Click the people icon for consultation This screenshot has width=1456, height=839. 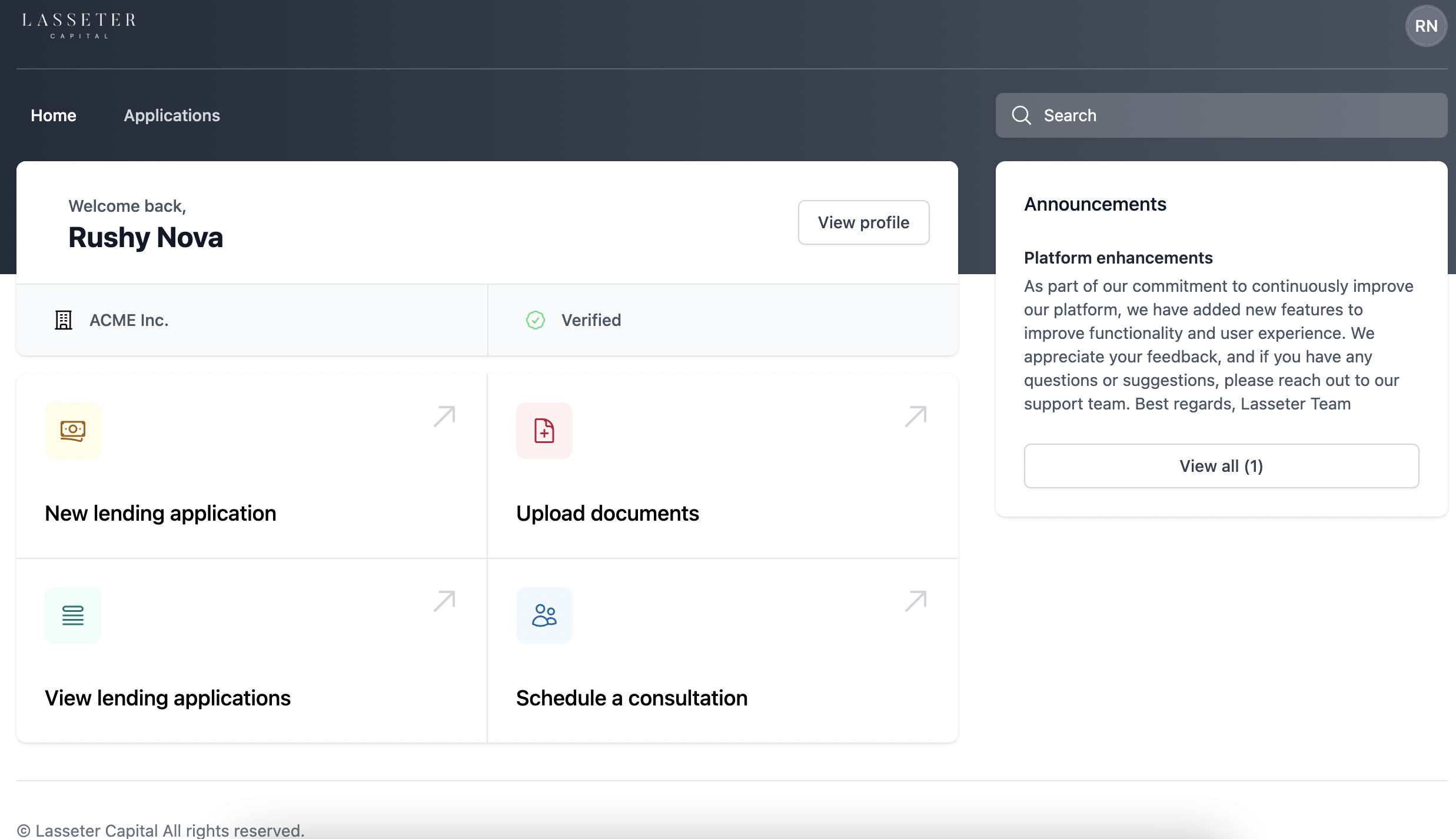[544, 615]
